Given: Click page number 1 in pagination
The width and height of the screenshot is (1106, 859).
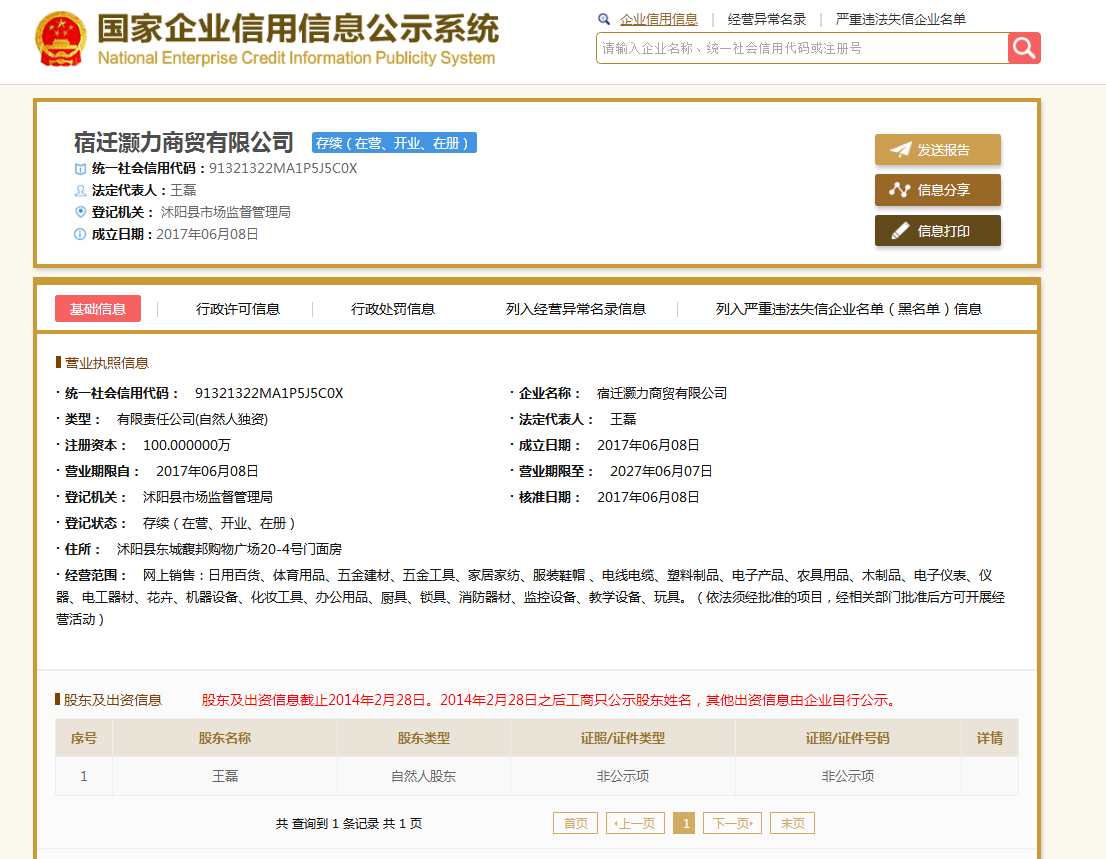Looking at the screenshot, I should tap(684, 823).
